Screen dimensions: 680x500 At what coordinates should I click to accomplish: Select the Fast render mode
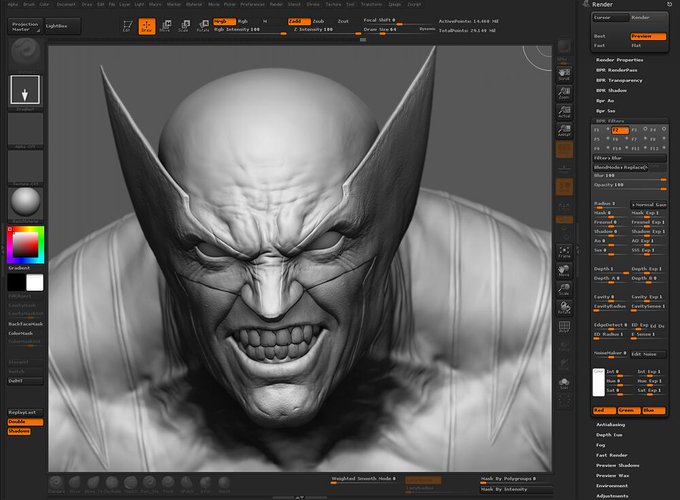pyautogui.click(x=599, y=46)
